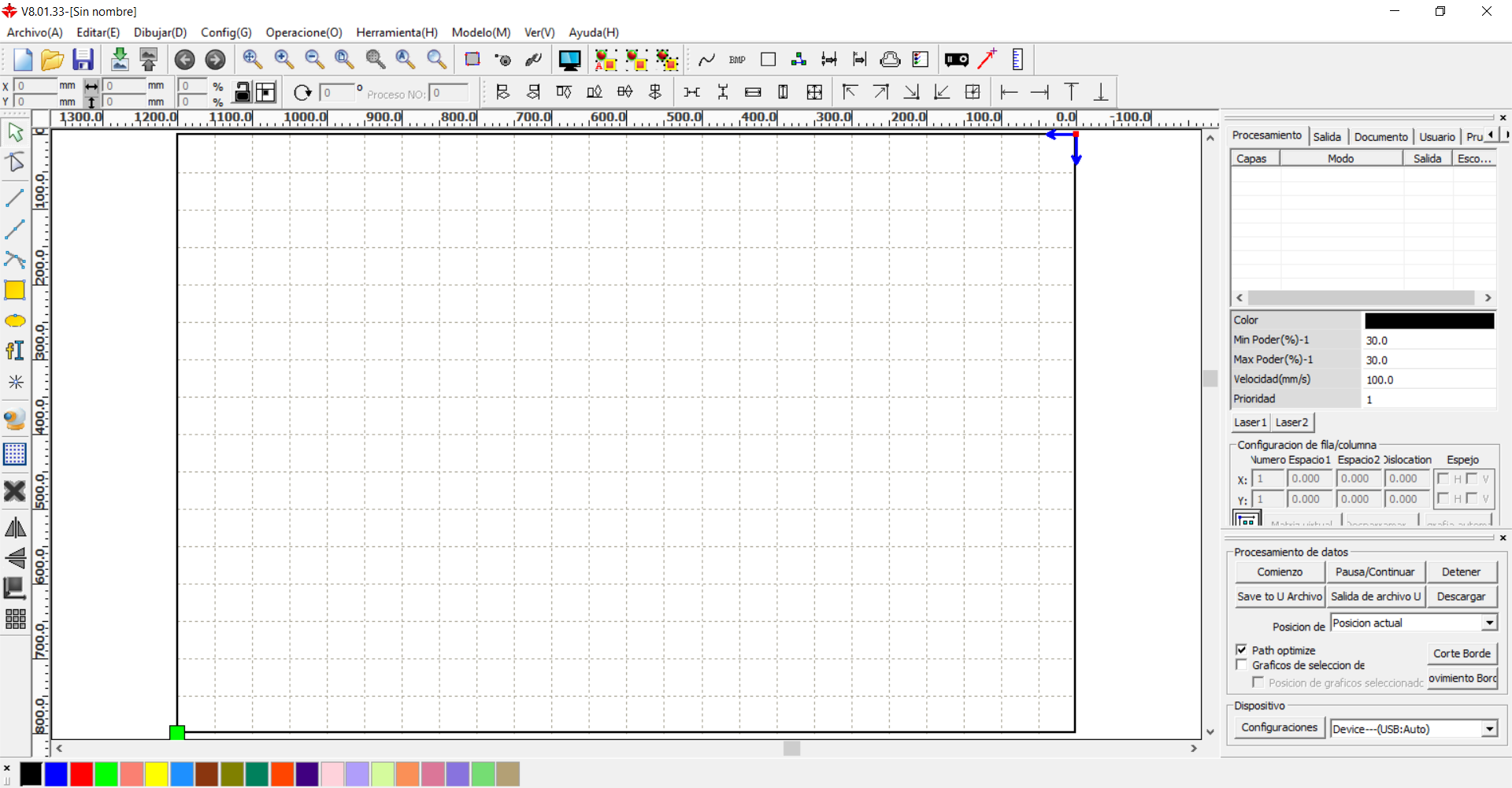
Task: Click the canvas vertical scrollbar thumb
Action: click(1210, 379)
